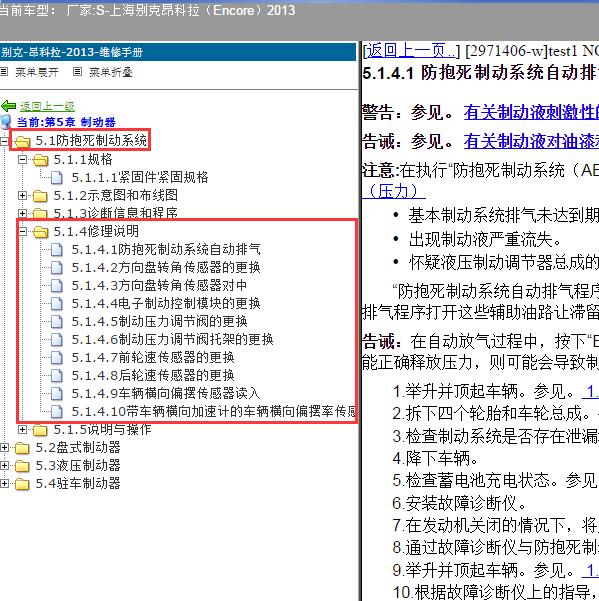Select 5.1.4.10带车辆横向加速计 entry
The height and width of the screenshot is (601, 599).
click(x=214, y=412)
